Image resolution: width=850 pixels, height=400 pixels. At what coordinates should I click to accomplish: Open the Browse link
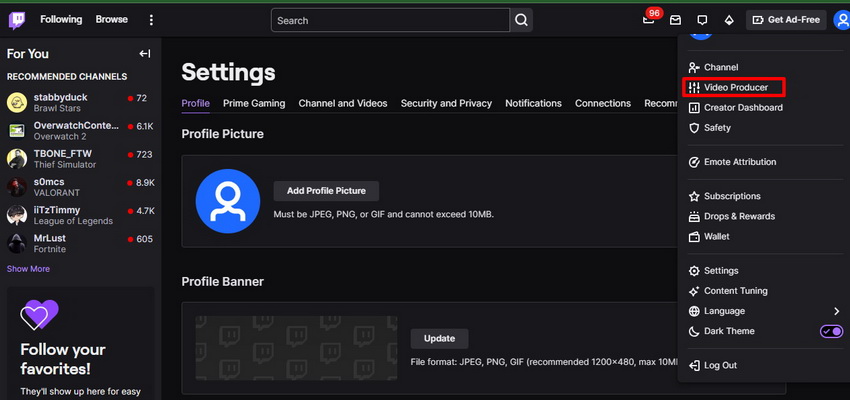click(x=112, y=20)
